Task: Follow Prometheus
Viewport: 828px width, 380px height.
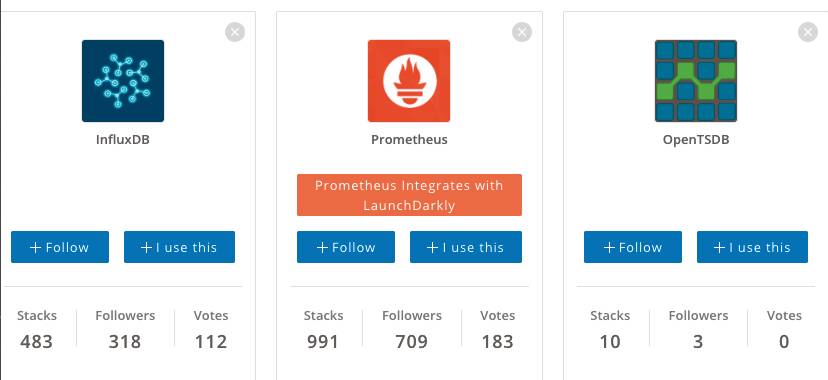Action: pyautogui.click(x=346, y=247)
